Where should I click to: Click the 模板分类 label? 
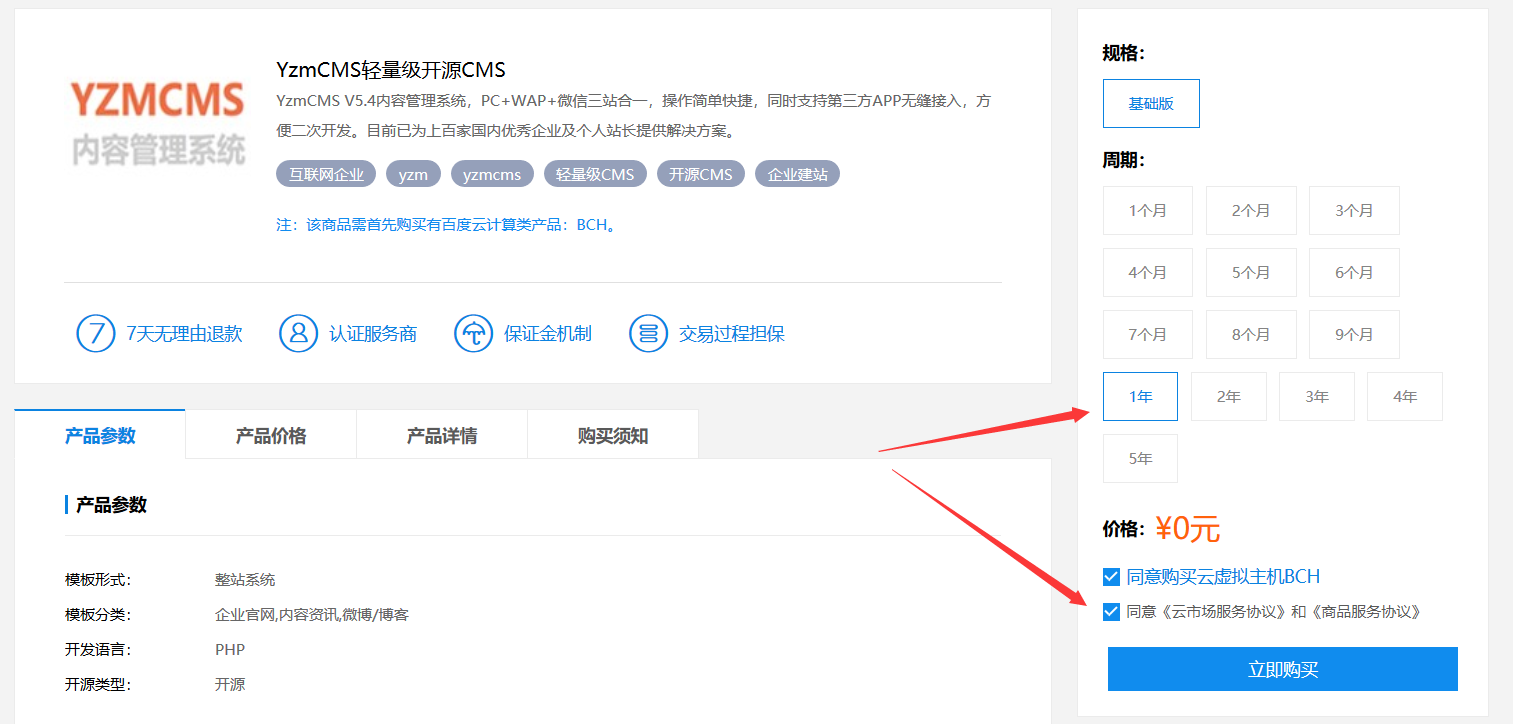coord(98,615)
